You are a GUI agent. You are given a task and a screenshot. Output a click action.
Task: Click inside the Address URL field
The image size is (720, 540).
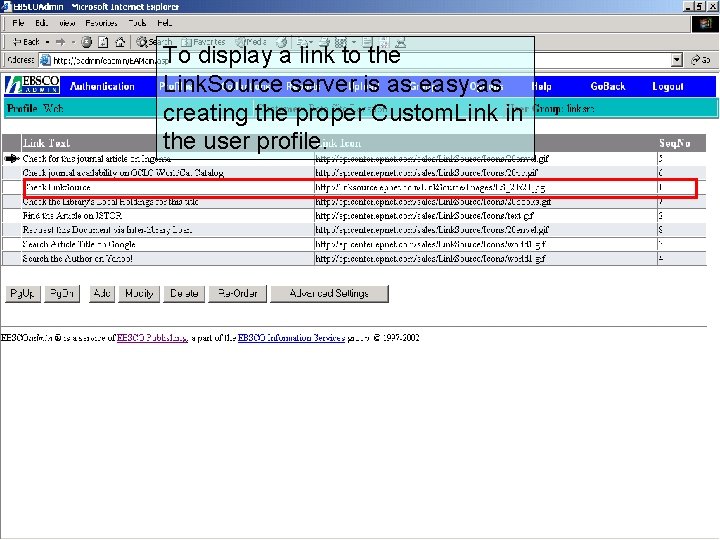[354, 60]
